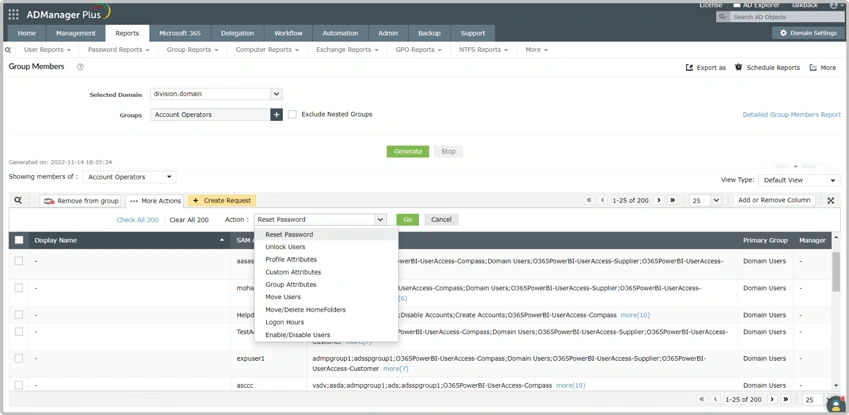Check the row checkbox for aasas
The height and width of the screenshot is (415, 849).
[19, 261]
